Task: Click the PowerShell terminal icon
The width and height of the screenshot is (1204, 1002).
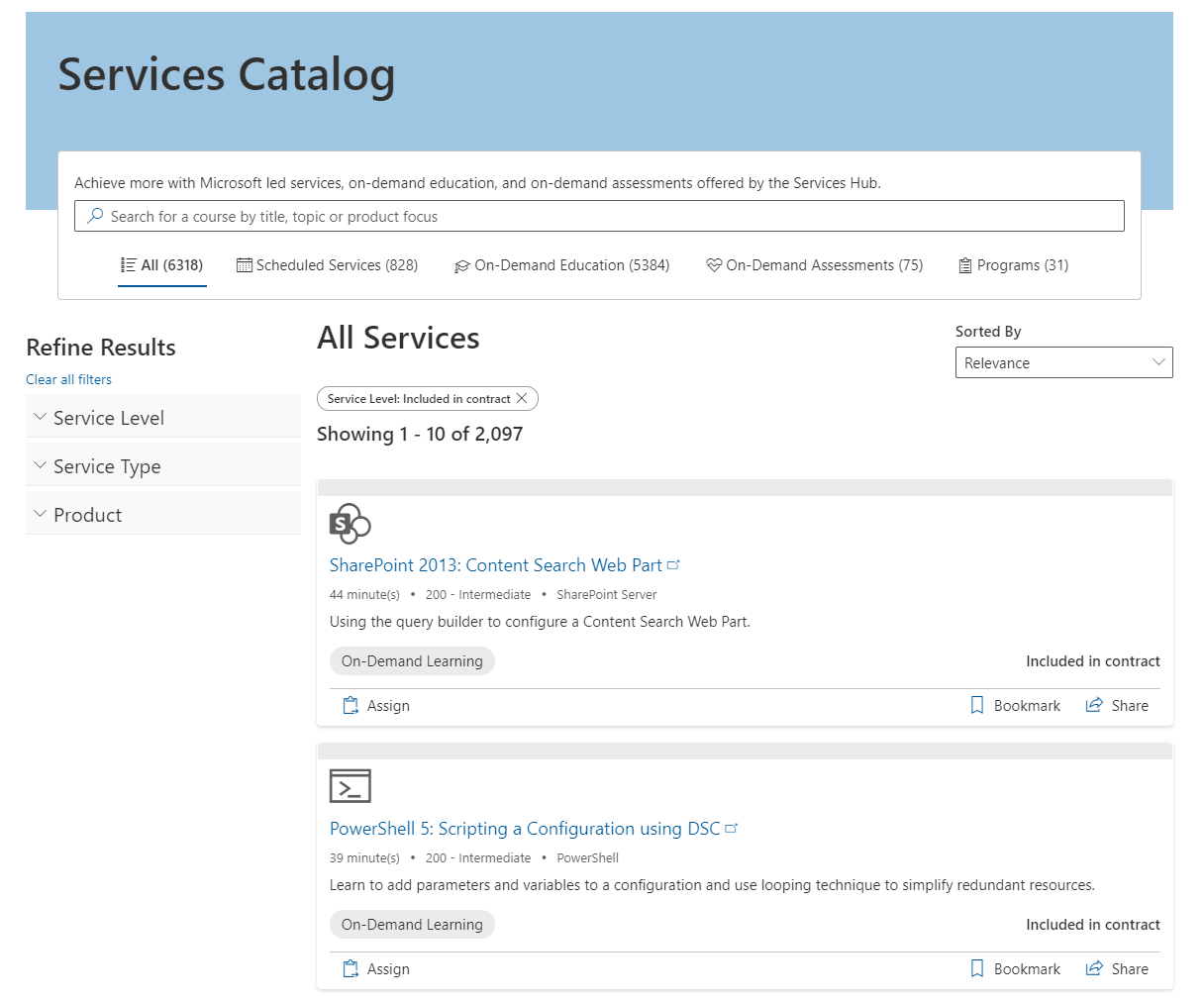Action: tap(350, 786)
